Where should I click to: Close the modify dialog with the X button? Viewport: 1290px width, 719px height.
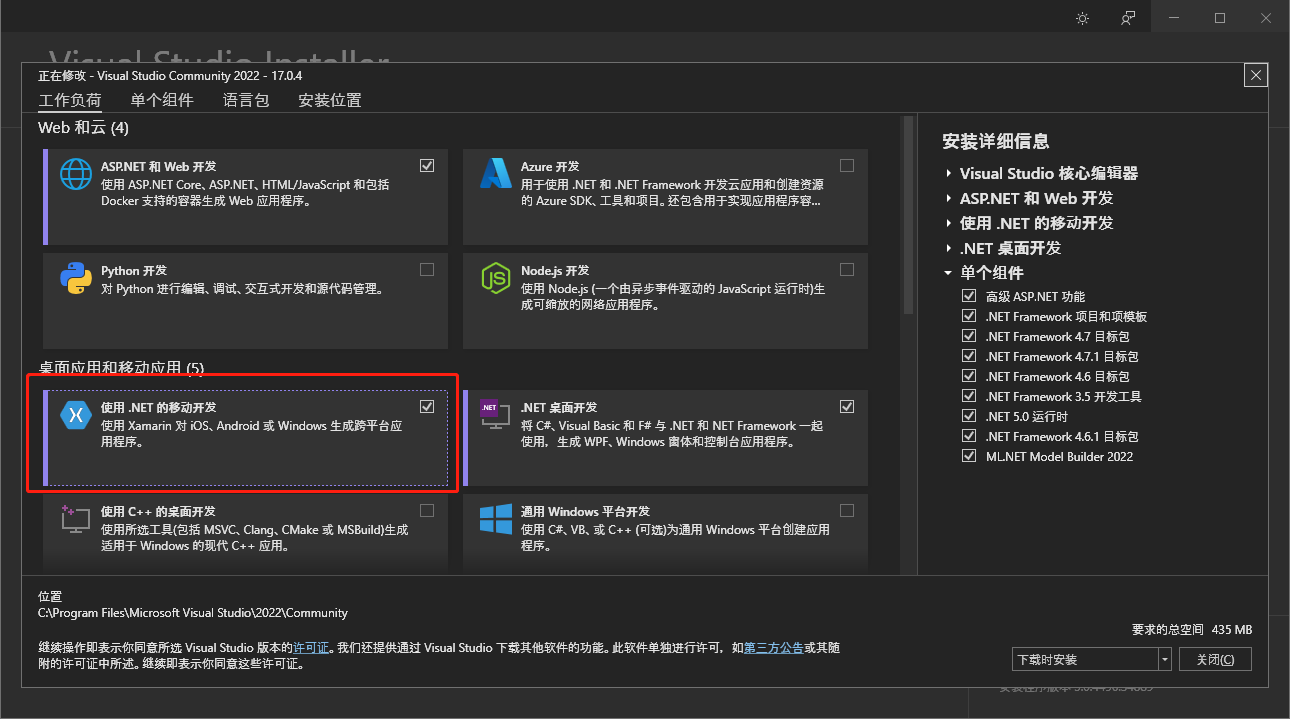[1257, 75]
